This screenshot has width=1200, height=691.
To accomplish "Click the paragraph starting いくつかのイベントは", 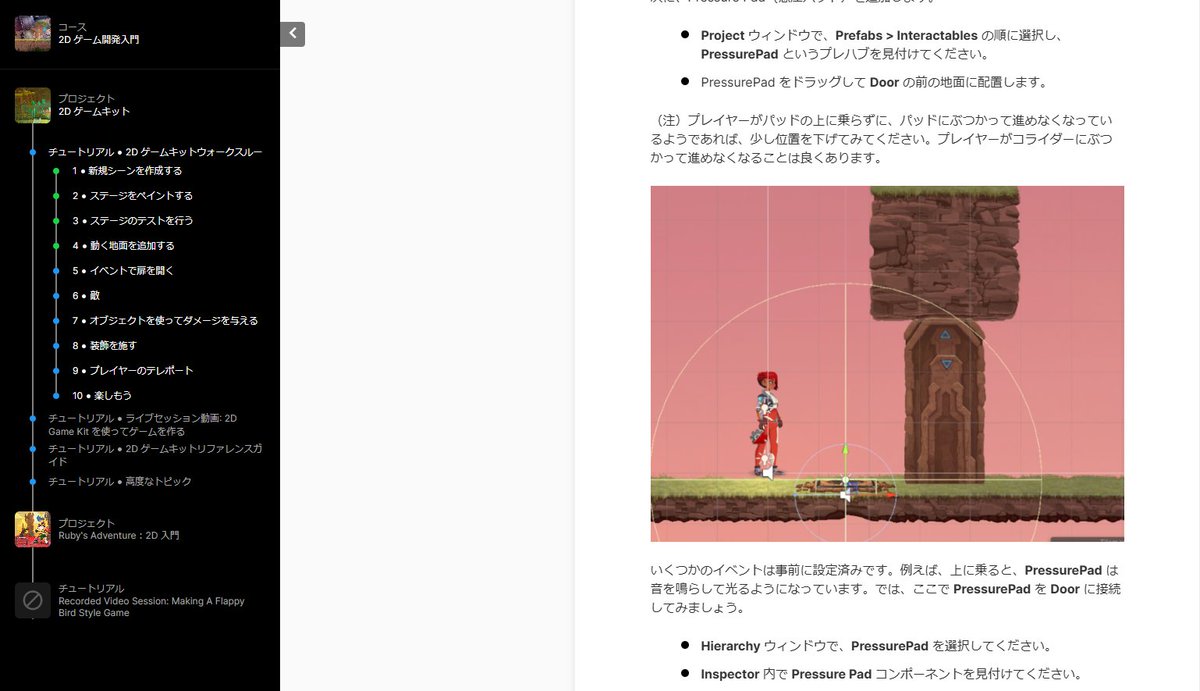I will coord(884,588).
